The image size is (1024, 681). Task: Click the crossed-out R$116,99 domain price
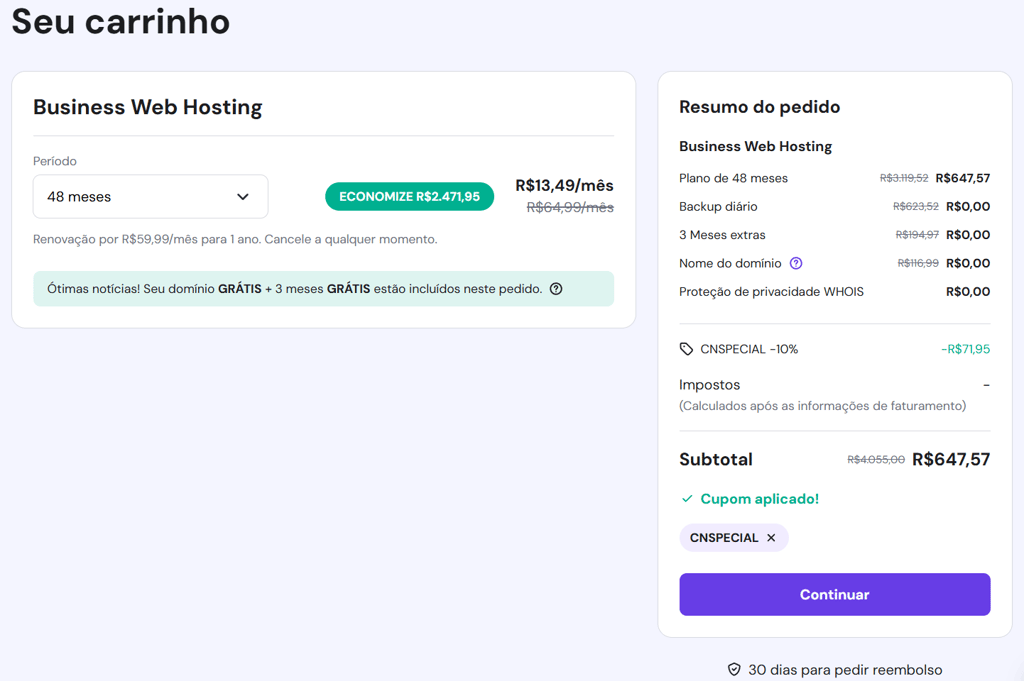(x=918, y=263)
